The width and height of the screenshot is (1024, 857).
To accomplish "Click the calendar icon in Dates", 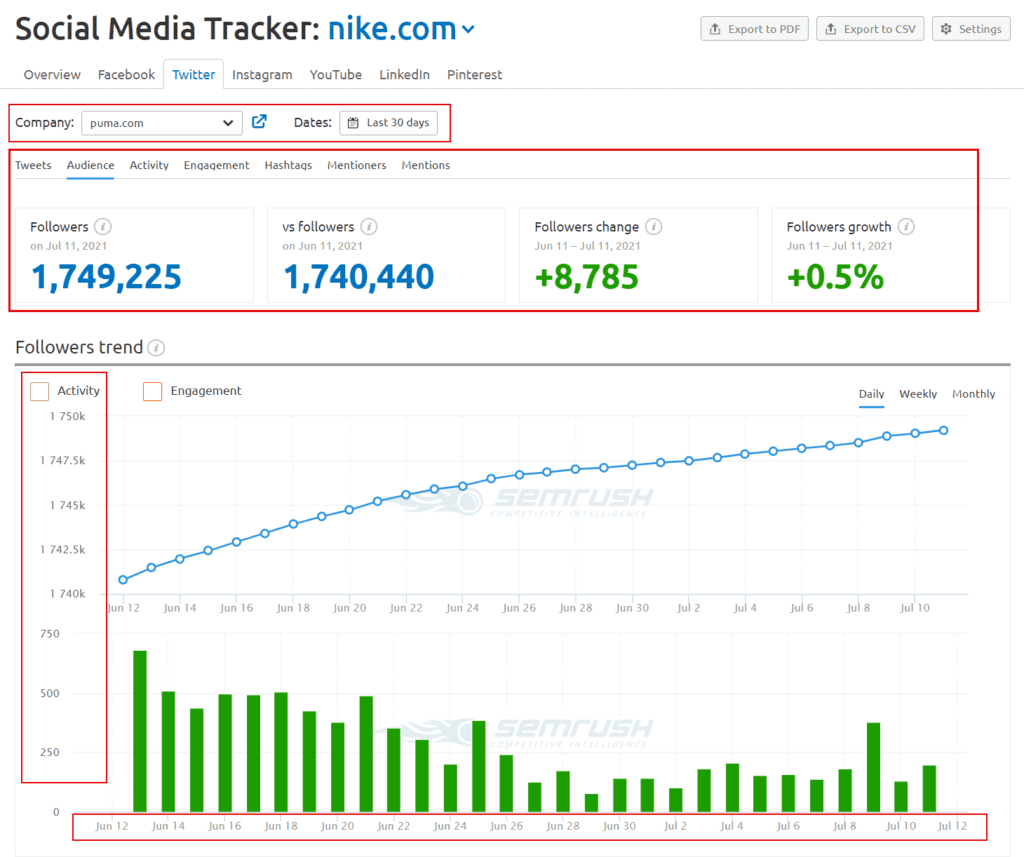I will pos(353,123).
